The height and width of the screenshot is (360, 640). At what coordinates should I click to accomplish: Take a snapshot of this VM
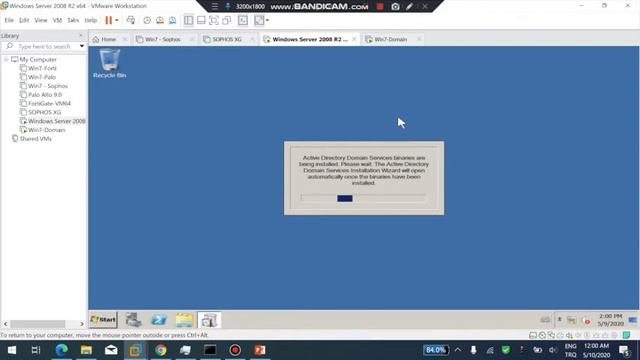pos(147,20)
